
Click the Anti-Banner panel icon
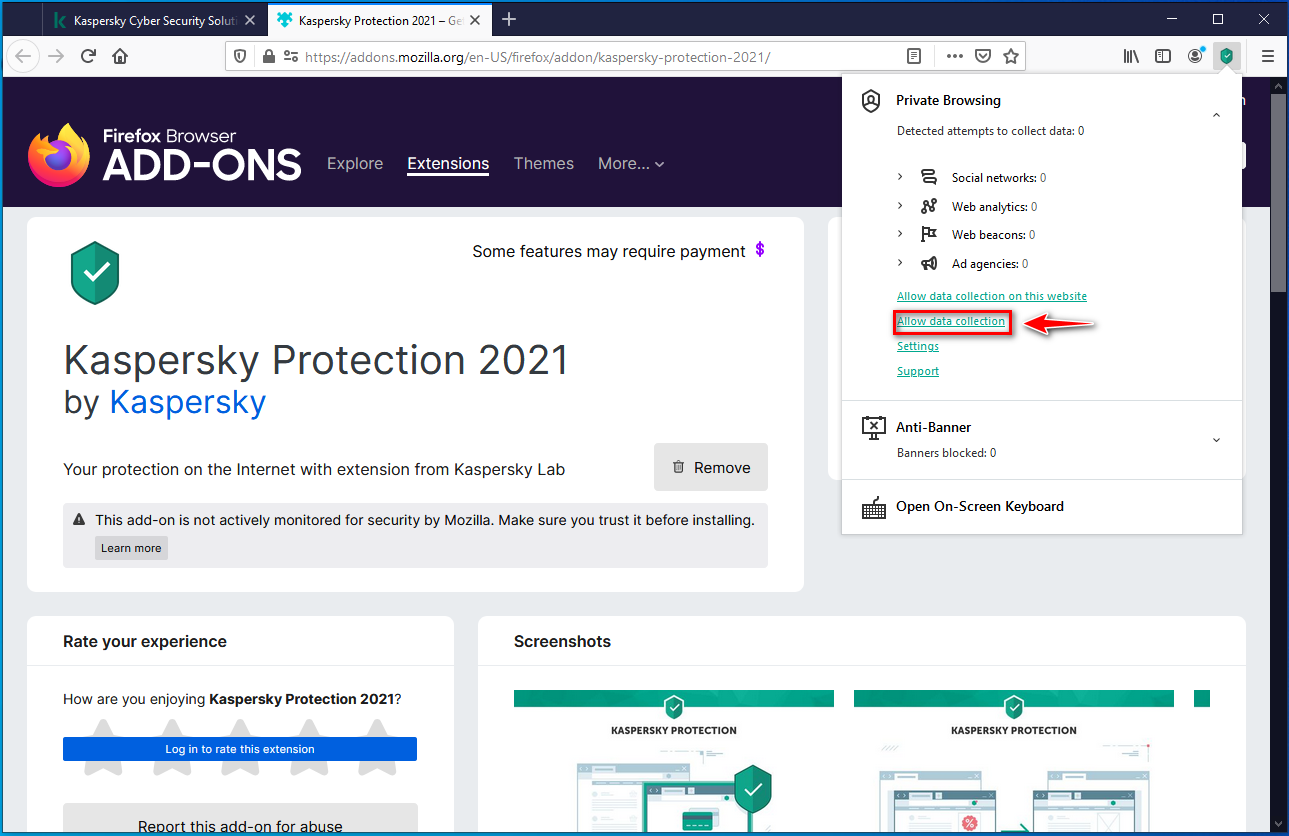pos(873,428)
